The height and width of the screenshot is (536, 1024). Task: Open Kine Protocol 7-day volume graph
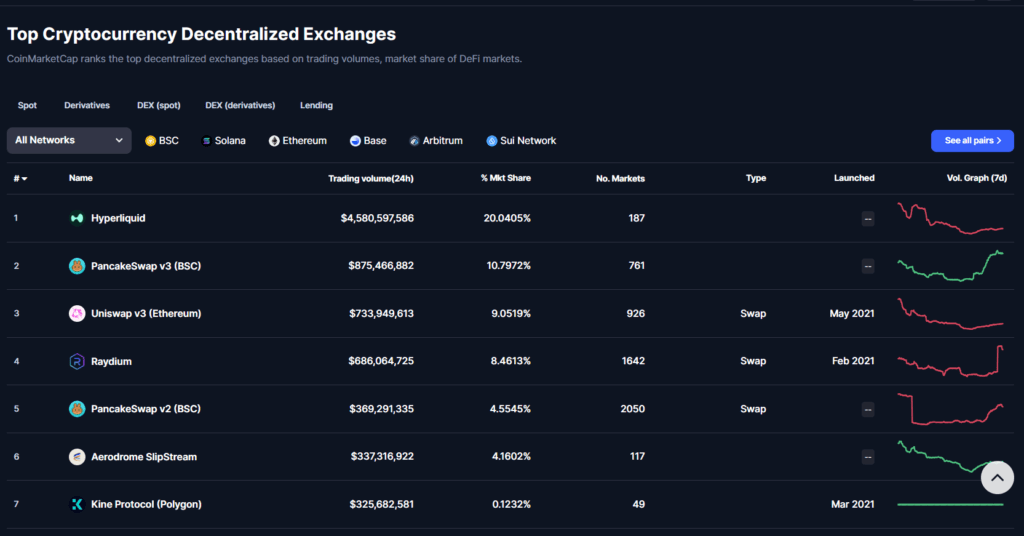point(950,504)
